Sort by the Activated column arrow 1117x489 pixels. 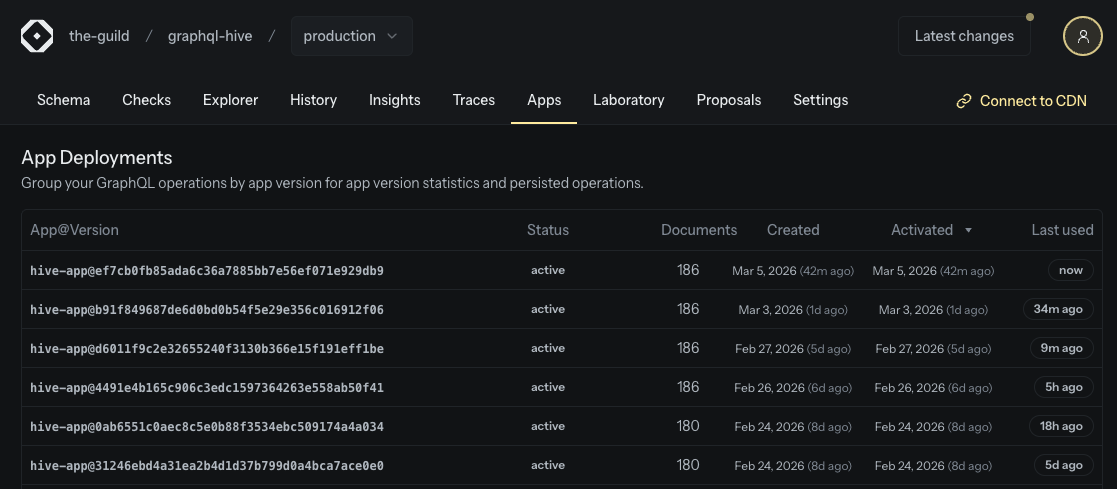968,230
